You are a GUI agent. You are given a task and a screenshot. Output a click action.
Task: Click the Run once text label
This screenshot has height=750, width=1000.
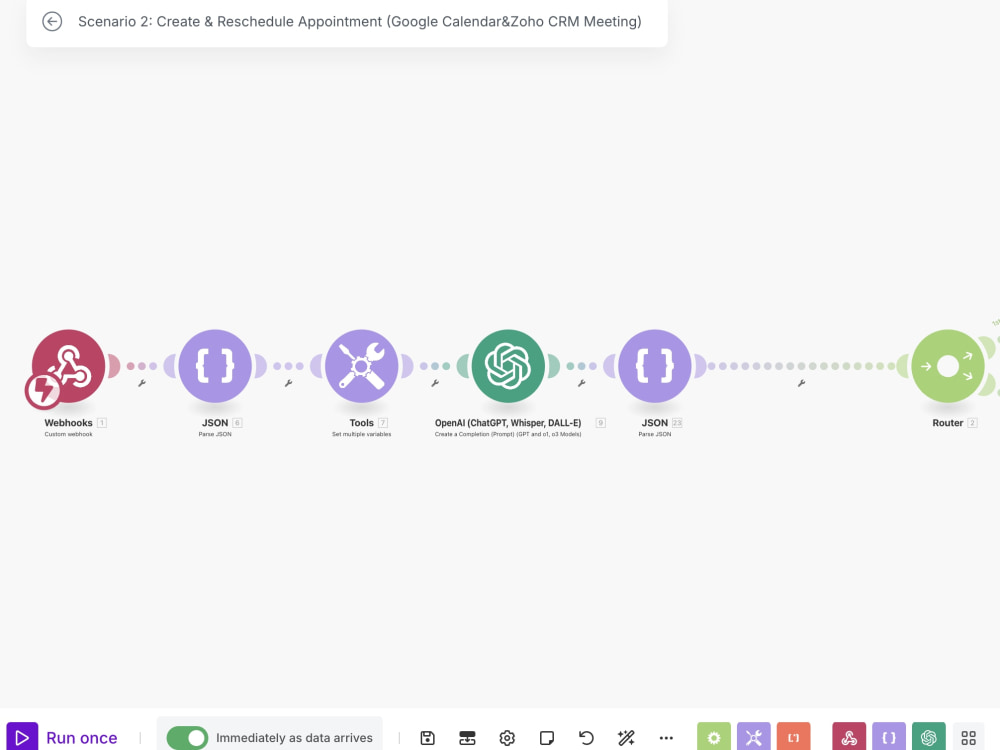[x=82, y=738]
